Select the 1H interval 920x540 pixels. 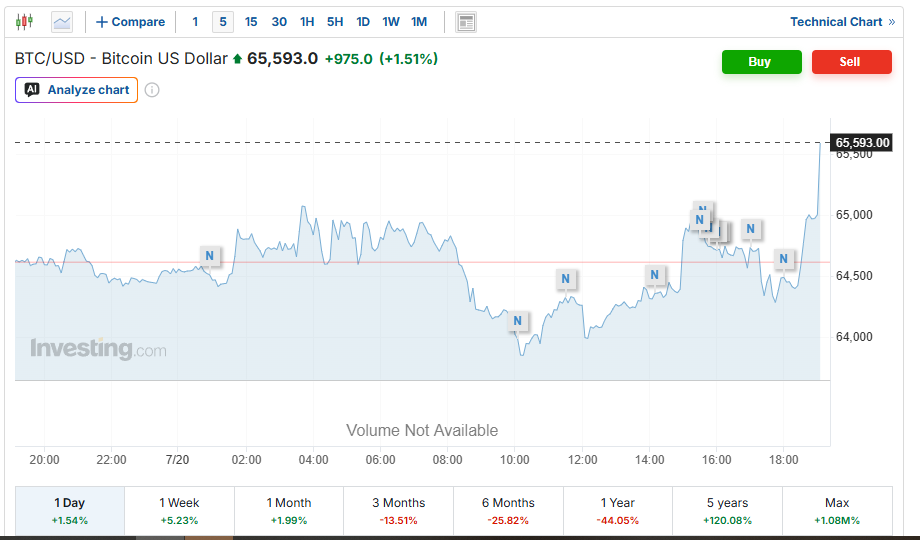[x=307, y=22]
